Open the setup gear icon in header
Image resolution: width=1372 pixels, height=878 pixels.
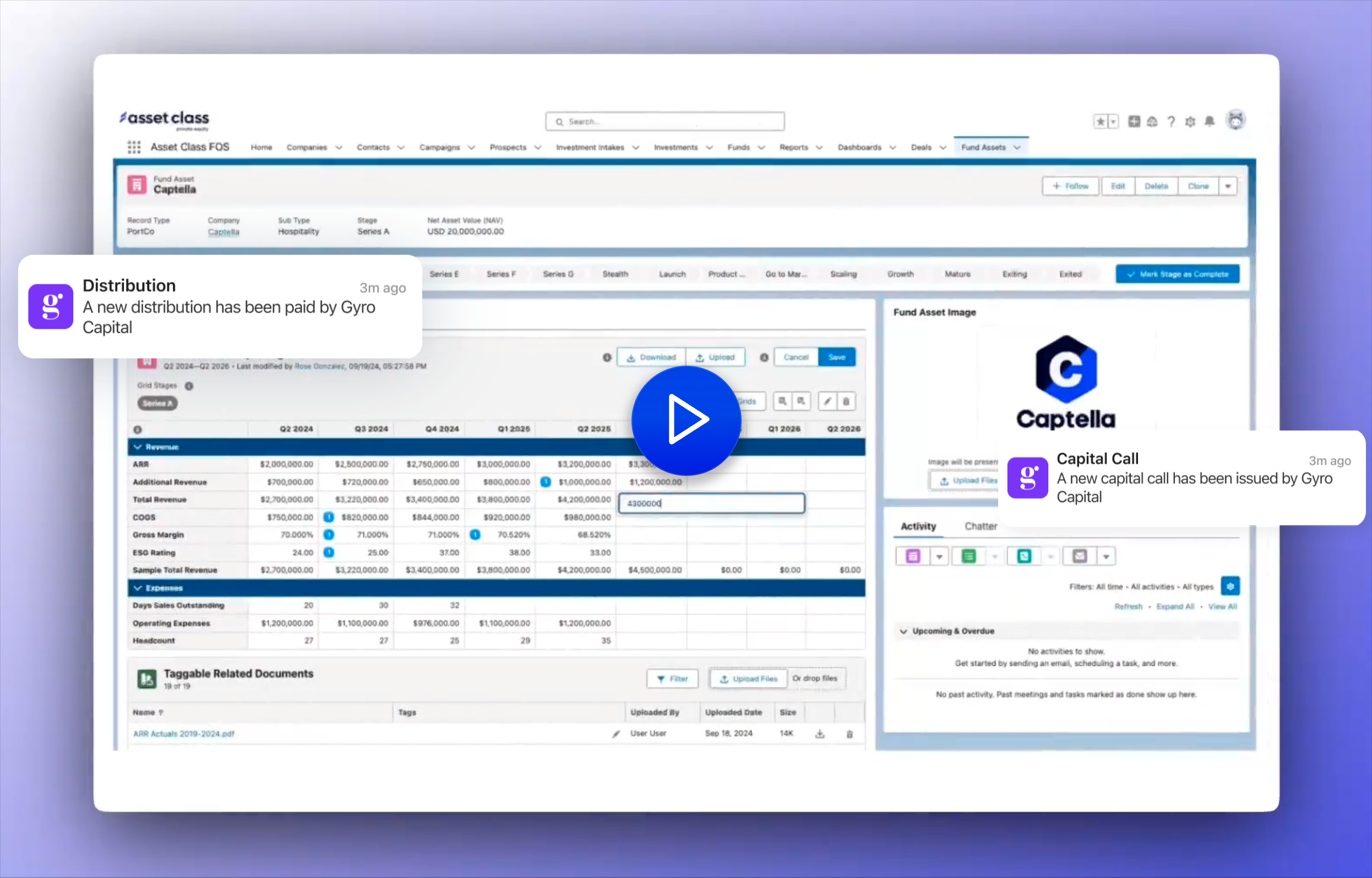tap(1190, 121)
